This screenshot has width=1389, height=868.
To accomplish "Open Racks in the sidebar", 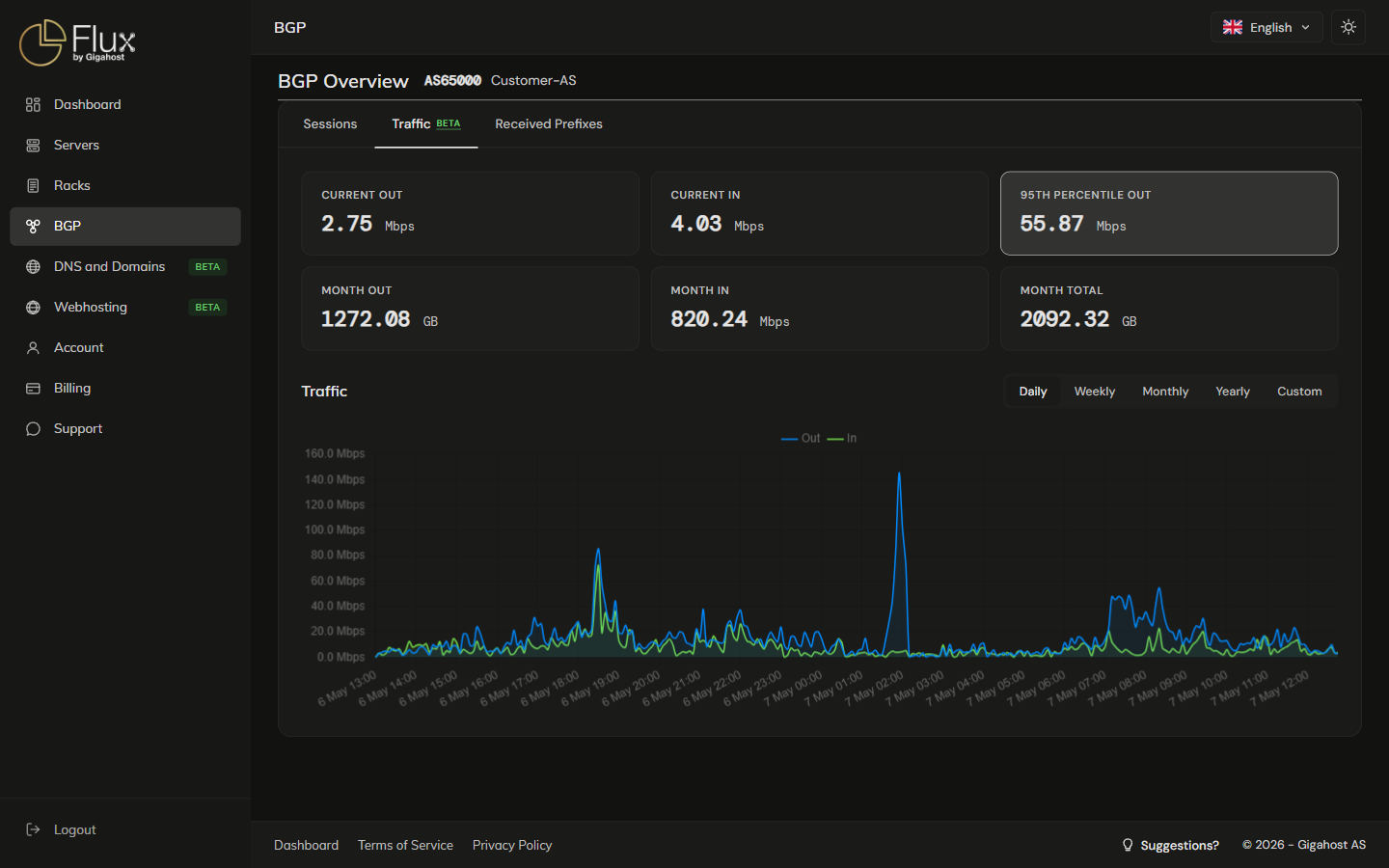I will (125, 185).
